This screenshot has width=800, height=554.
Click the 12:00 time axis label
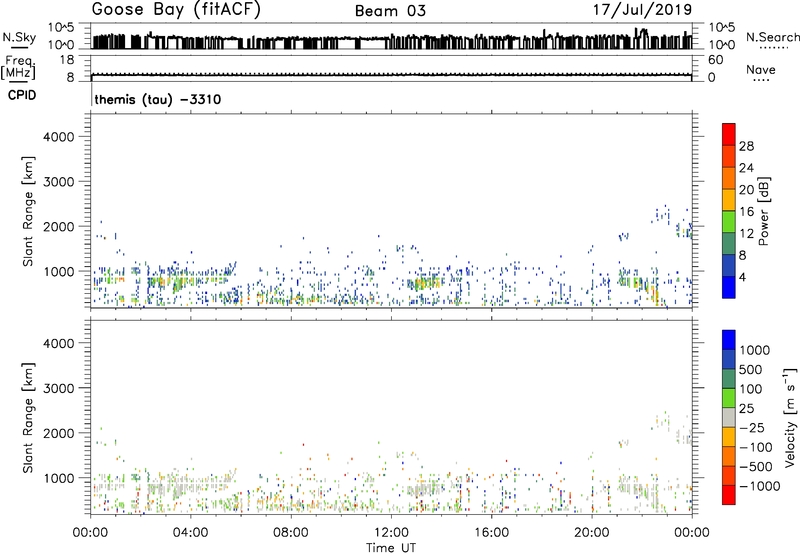pyautogui.click(x=391, y=533)
